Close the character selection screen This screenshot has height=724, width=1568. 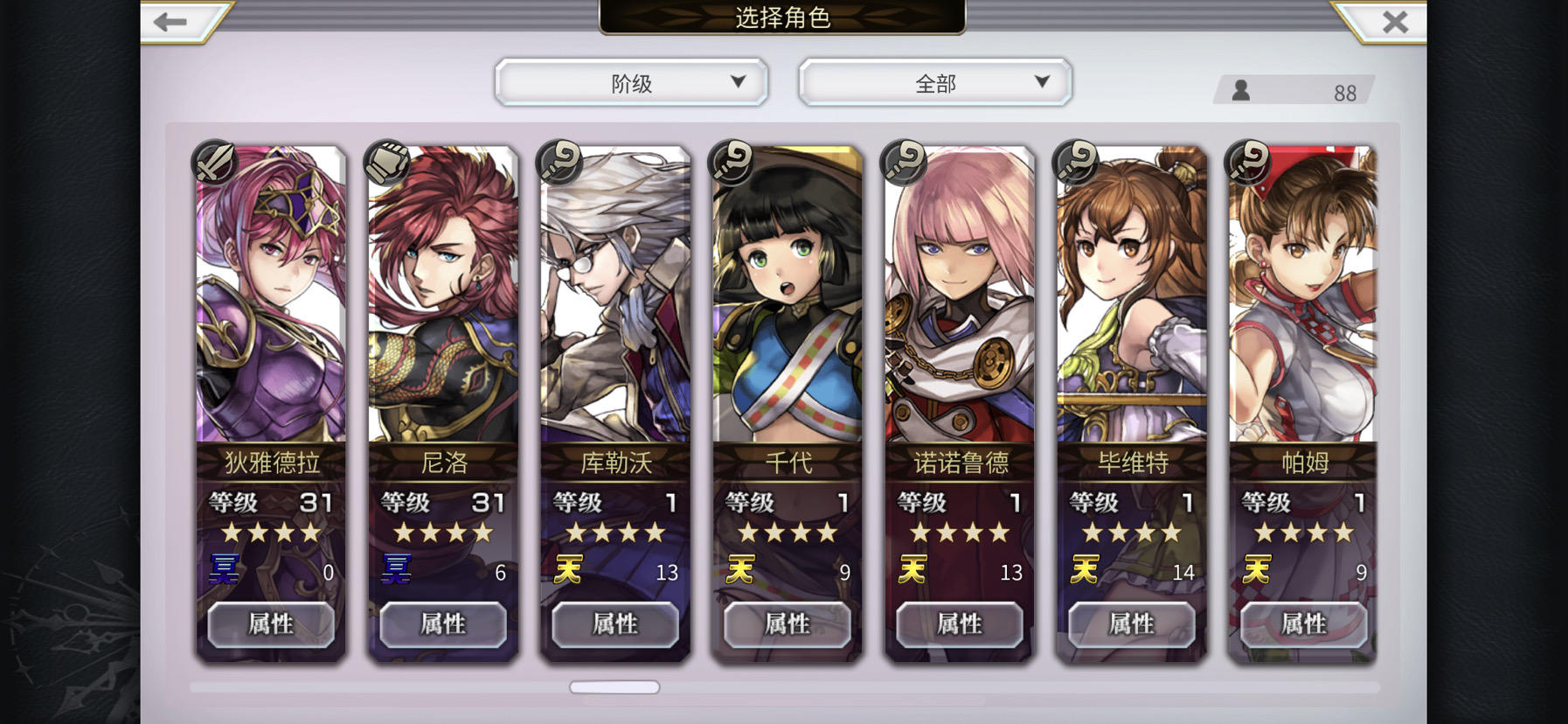(1395, 22)
